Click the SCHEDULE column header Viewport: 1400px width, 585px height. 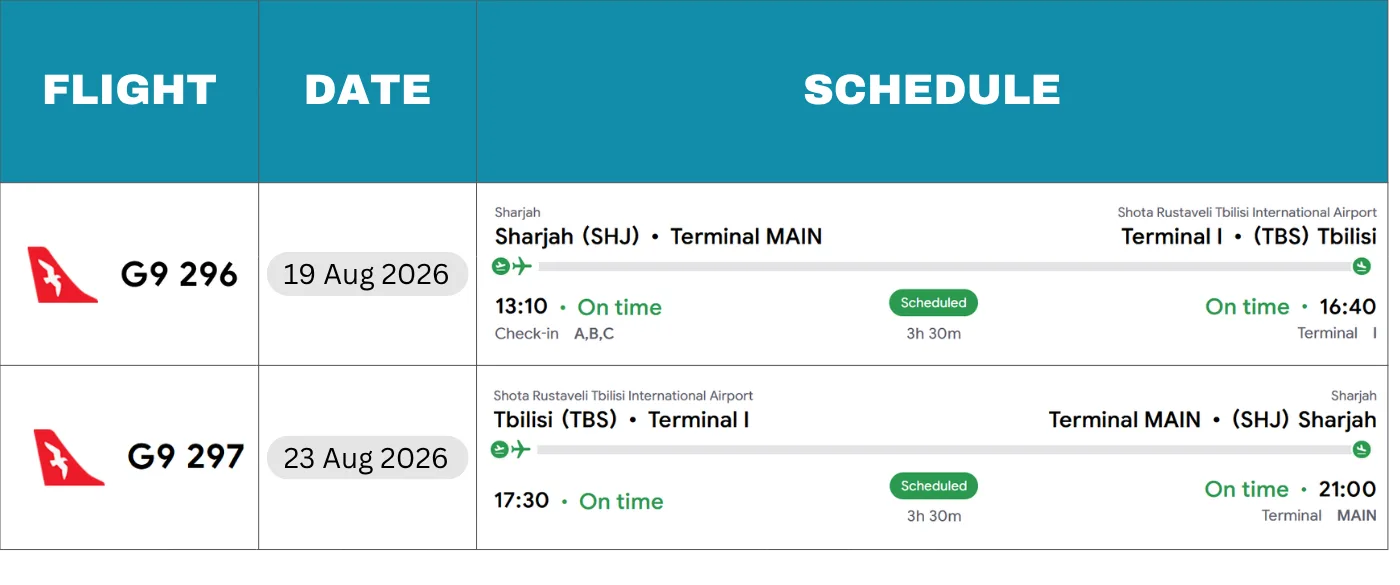(x=932, y=91)
